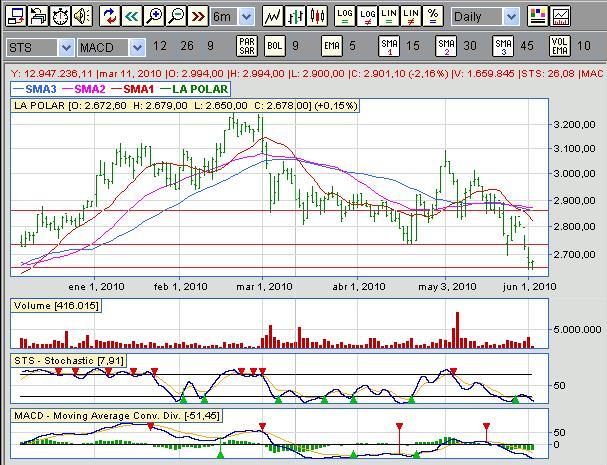Open the 6m time range dropdown
Image resolution: width=607 pixels, height=465 pixels.
[233, 17]
